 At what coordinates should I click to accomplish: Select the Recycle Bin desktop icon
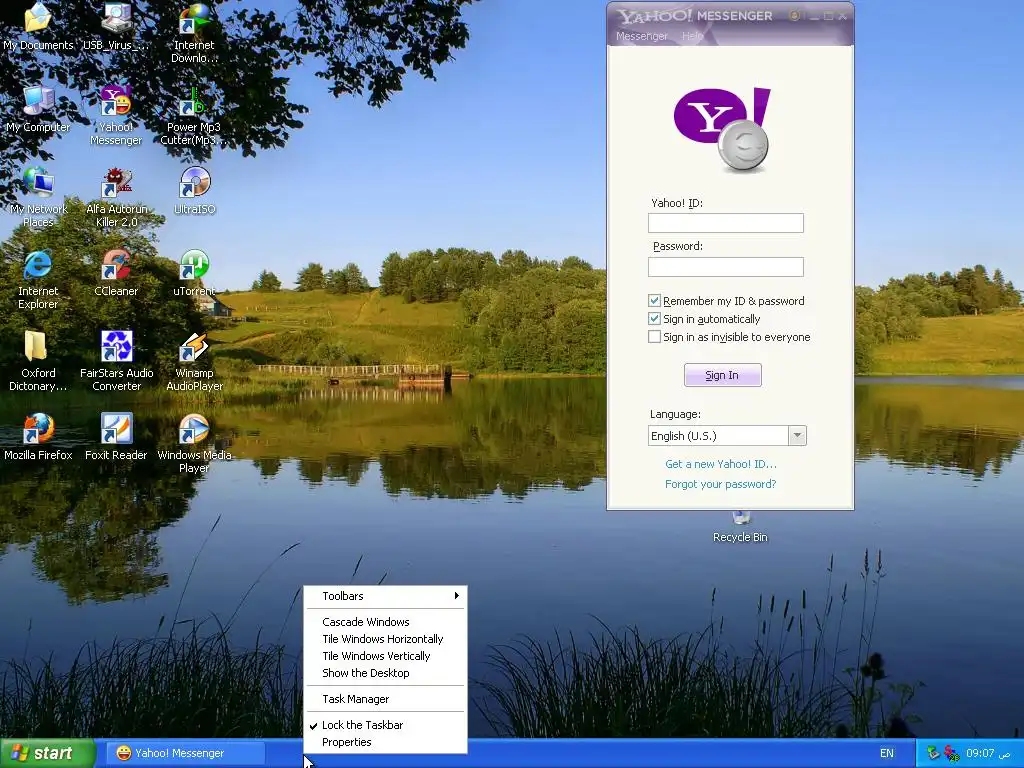pos(741,528)
